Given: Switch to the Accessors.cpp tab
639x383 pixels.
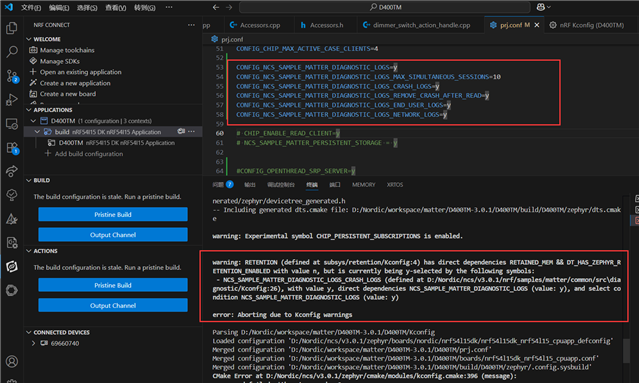Looking at the screenshot, I should 260,25.
